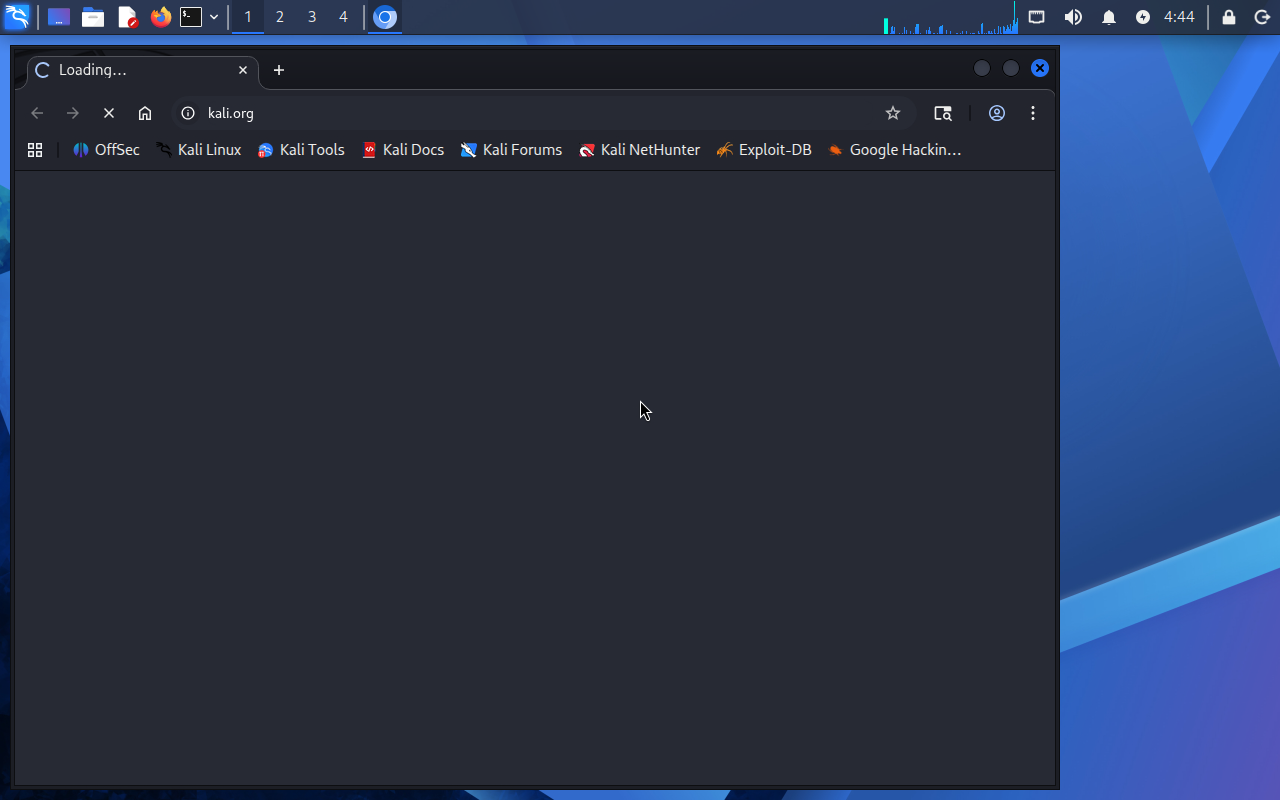The image size is (1280, 800).
Task: Open the Kali Docs bookmark
Action: 403,150
